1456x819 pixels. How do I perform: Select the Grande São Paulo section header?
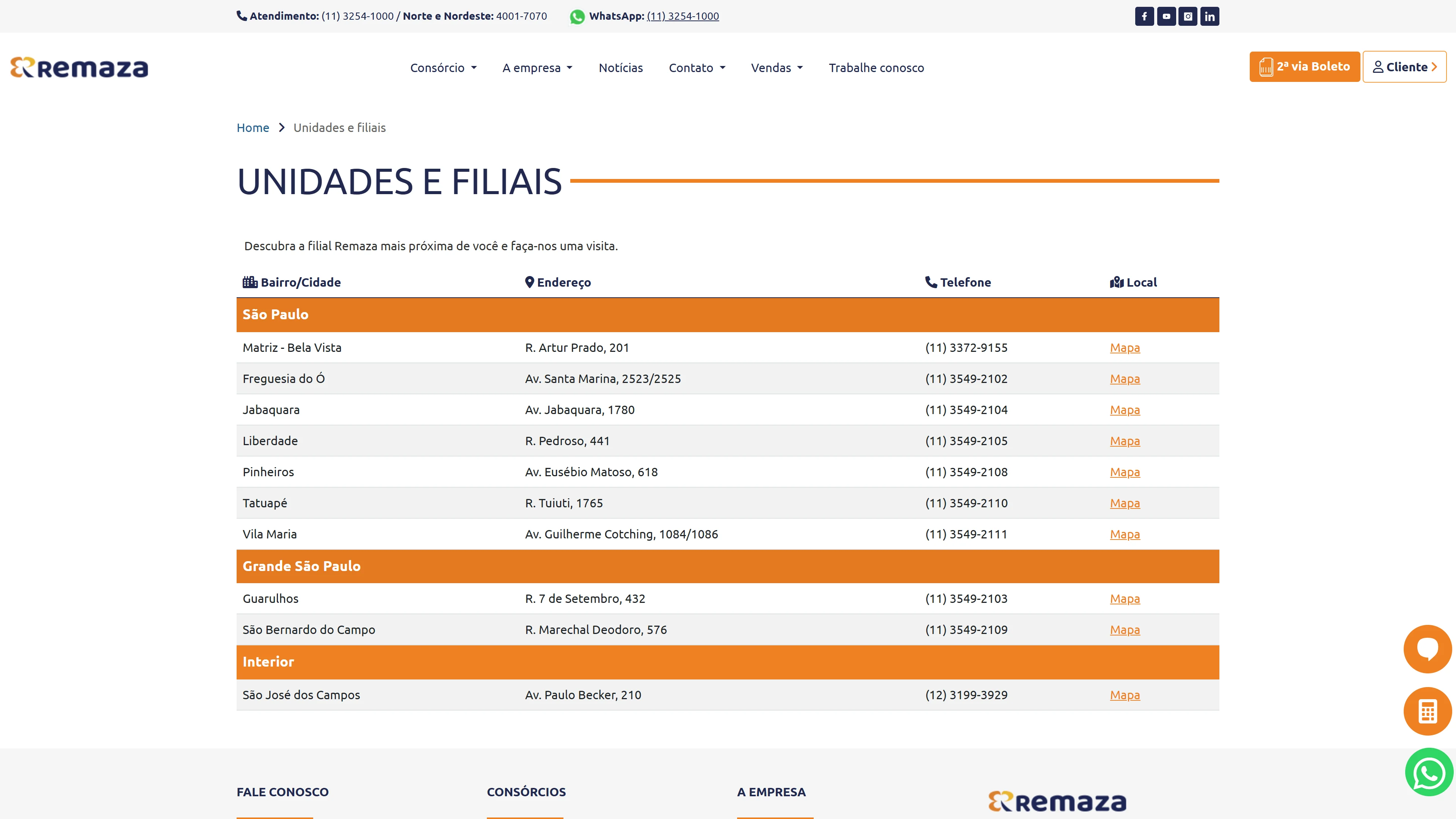click(x=728, y=566)
